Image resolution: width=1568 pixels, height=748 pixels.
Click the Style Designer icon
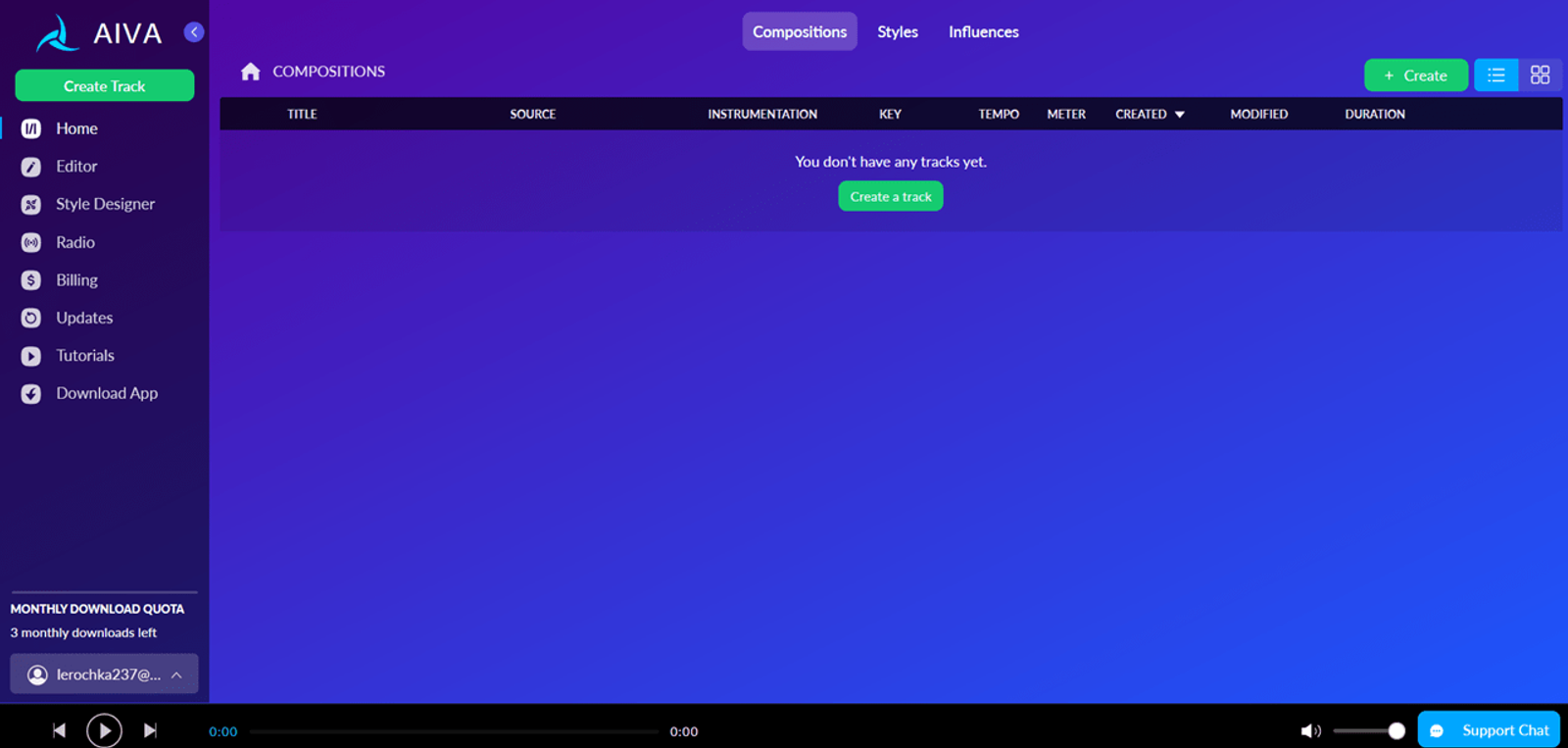click(31, 204)
